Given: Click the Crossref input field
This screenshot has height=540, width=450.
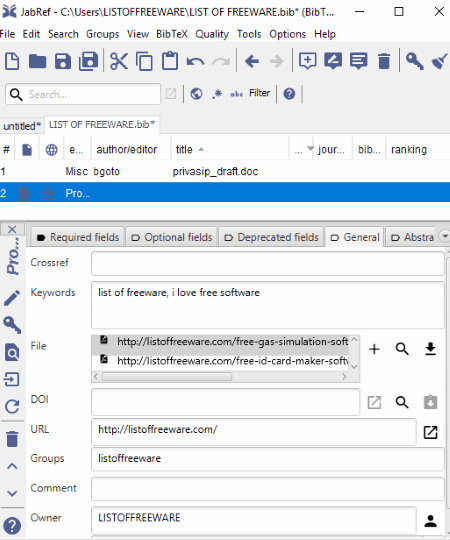Looking at the screenshot, I should click(268, 263).
